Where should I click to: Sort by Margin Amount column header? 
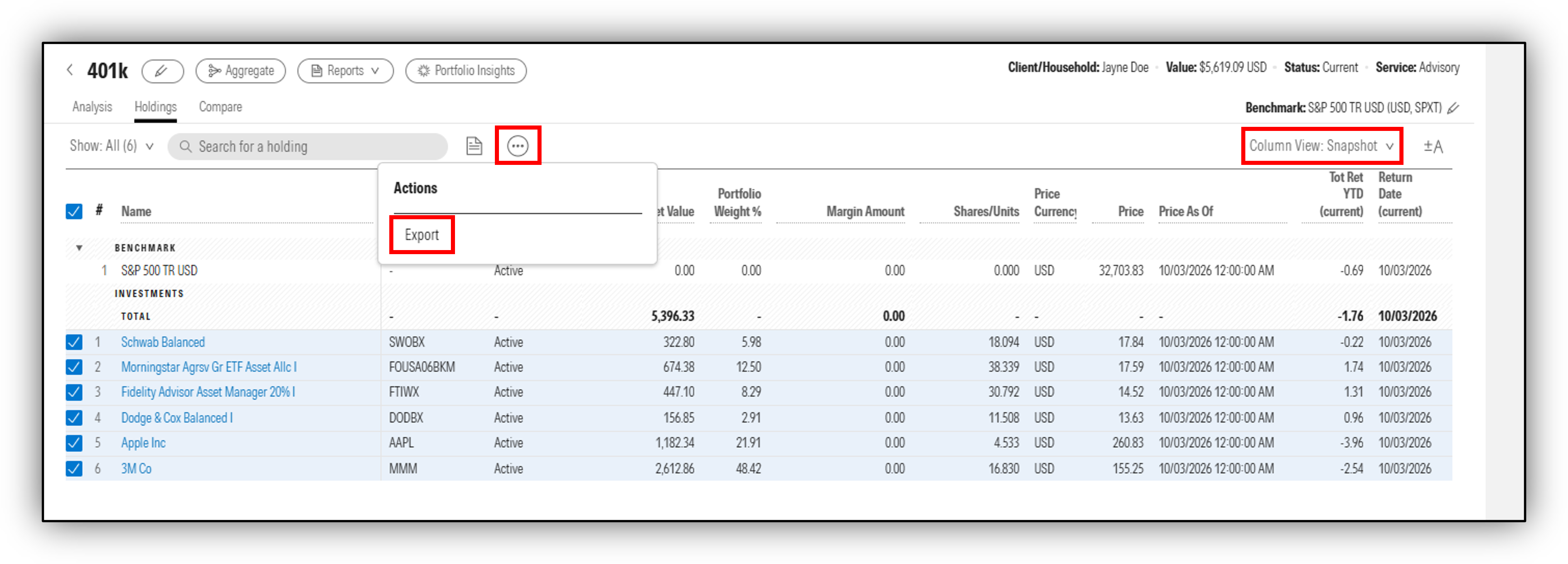865,211
